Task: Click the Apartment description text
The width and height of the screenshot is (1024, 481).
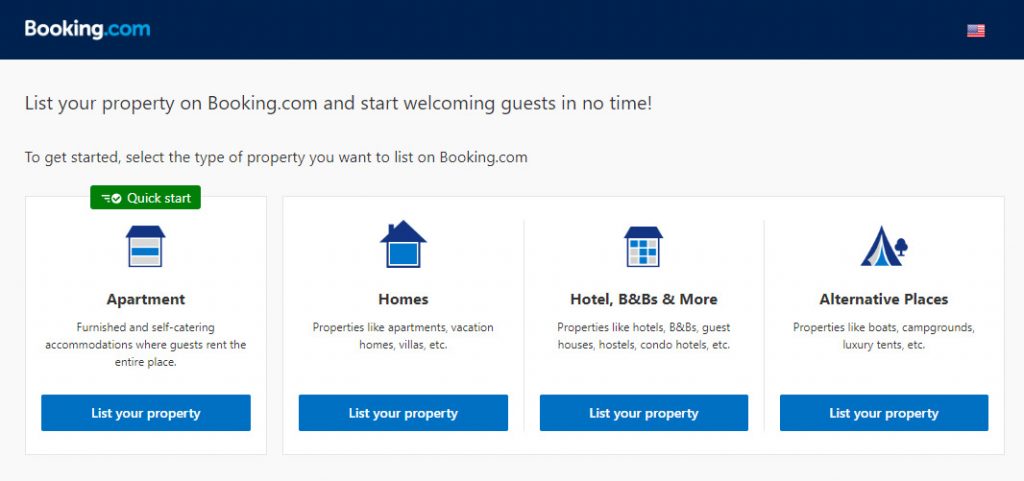Action: pyautogui.click(x=146, y=345)
